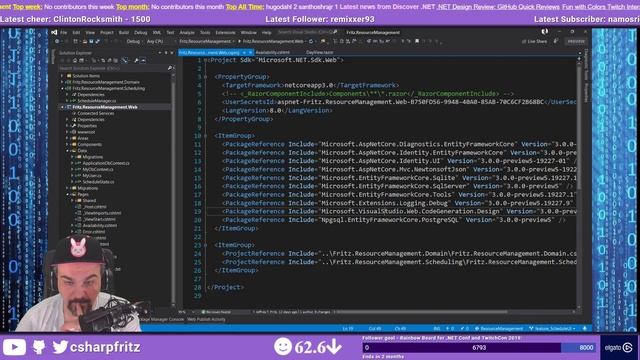This screenshot has height=360, width=640.
Task: Toggle Preview Selected Items in Solution Explorer
Action: (143, 60)
